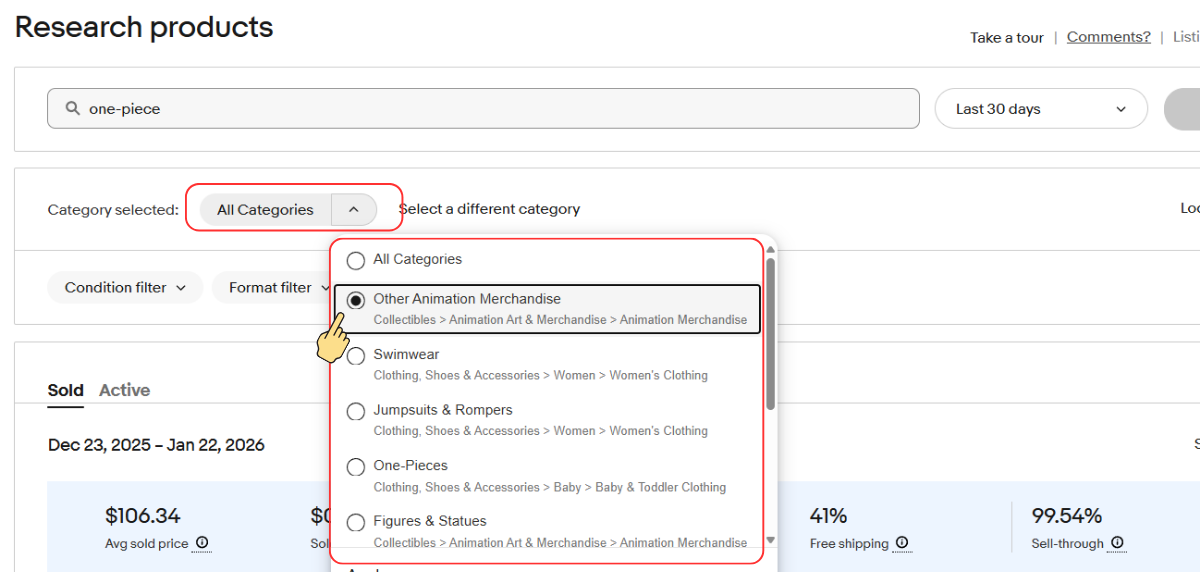Collapse category list with chevron button

tap(354, 209)
